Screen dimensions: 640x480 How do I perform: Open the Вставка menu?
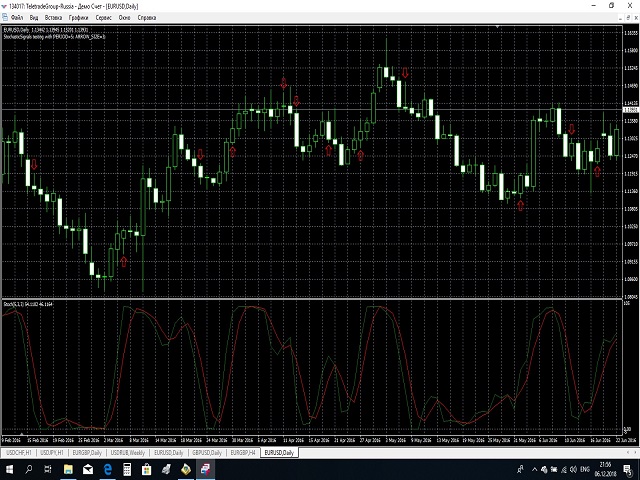point(54,18)
